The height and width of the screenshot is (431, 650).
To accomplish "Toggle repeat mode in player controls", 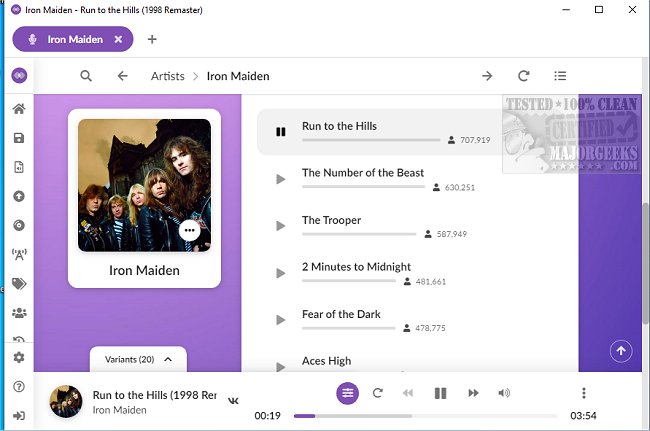I will point(377,393).
